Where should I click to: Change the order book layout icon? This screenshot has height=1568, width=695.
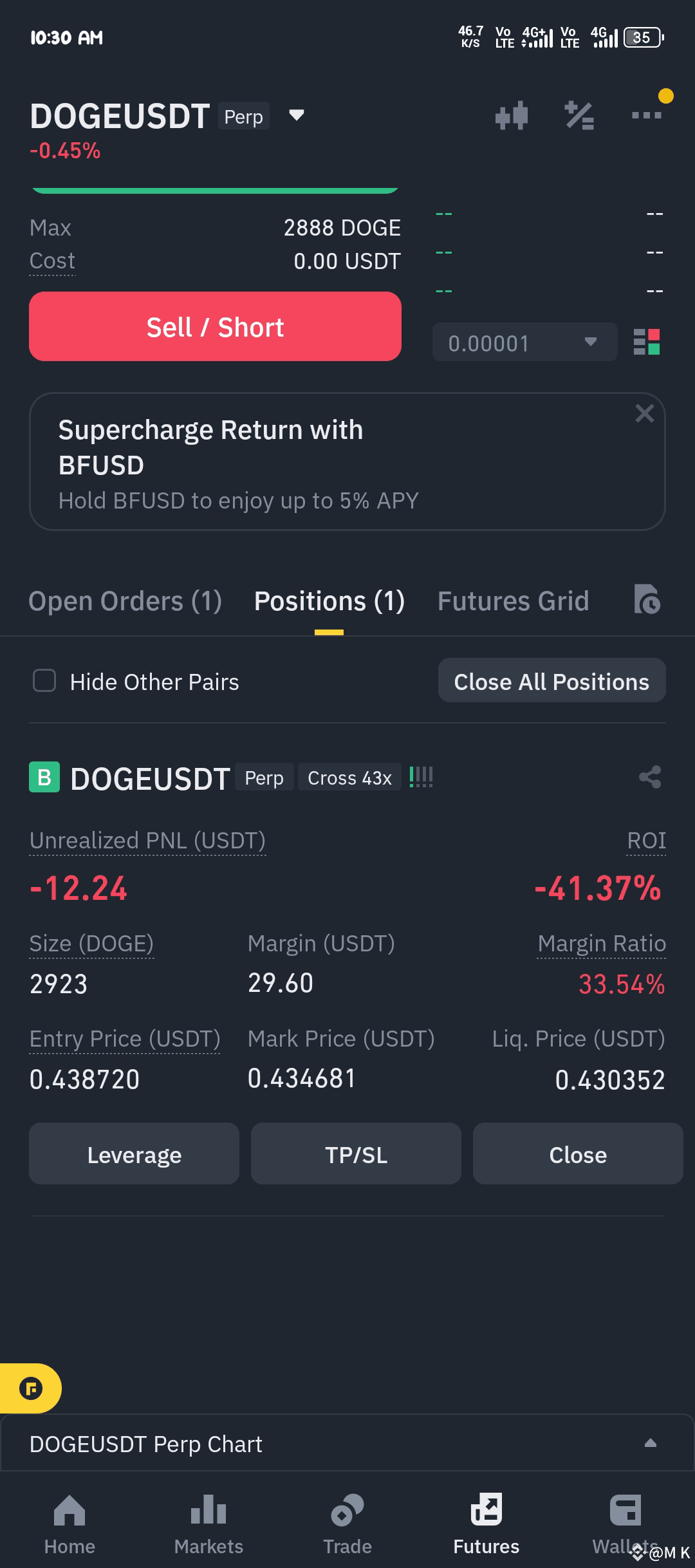click(x=646, y=342)
